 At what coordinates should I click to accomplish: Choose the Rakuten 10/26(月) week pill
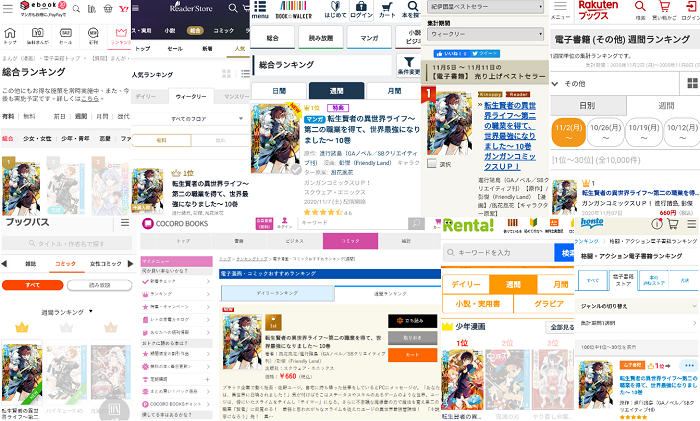[x=605, y=133]
